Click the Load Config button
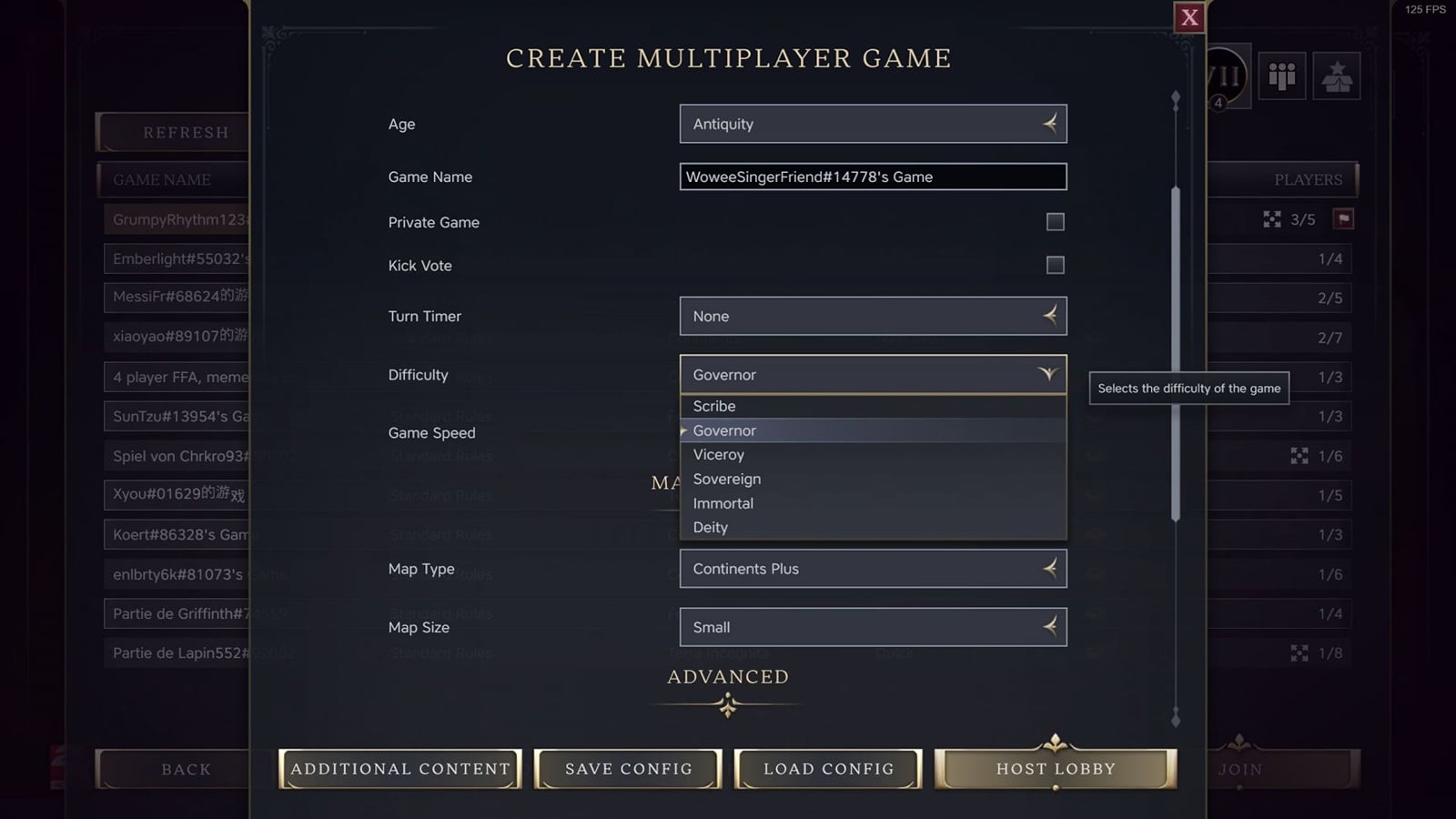Image resolution: width=1456 pixels, height=819 pixels. pyautogui.click(x=828, y=769)
